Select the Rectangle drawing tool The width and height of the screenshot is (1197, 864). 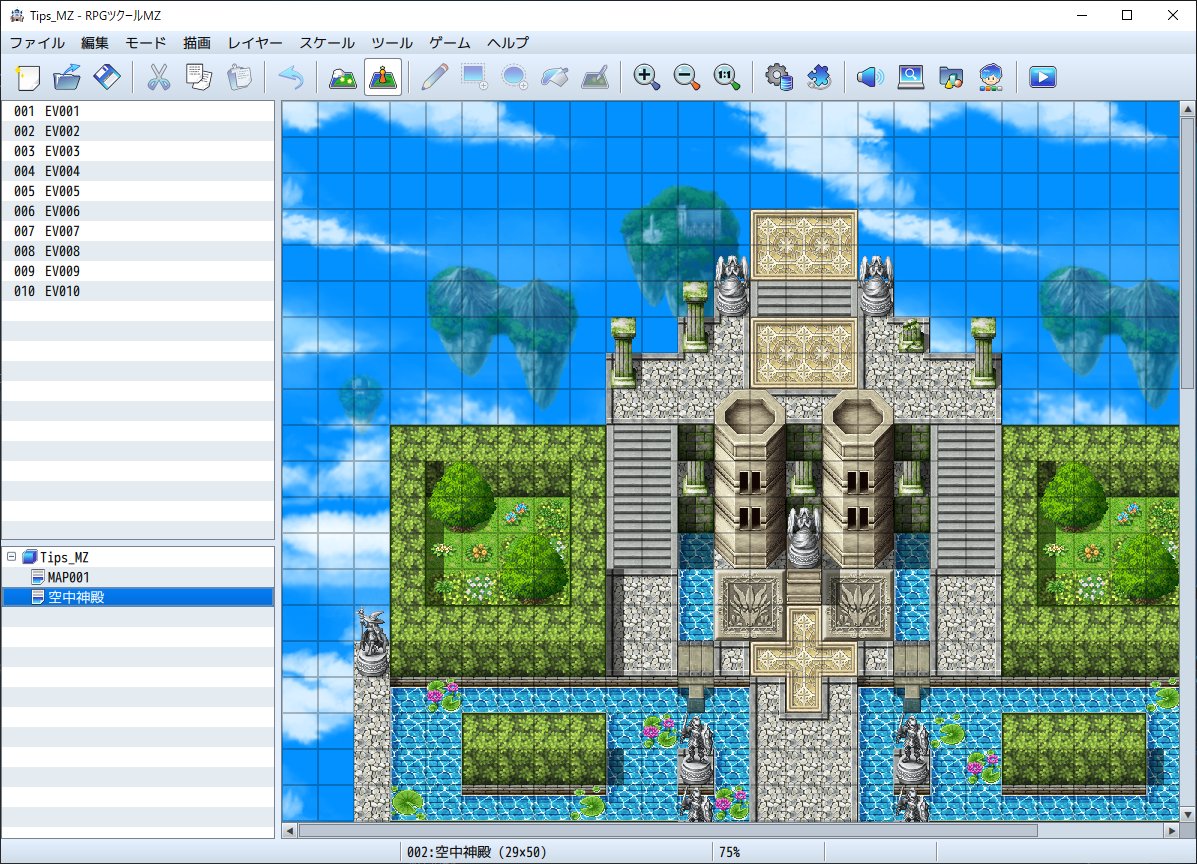[474, 77]
